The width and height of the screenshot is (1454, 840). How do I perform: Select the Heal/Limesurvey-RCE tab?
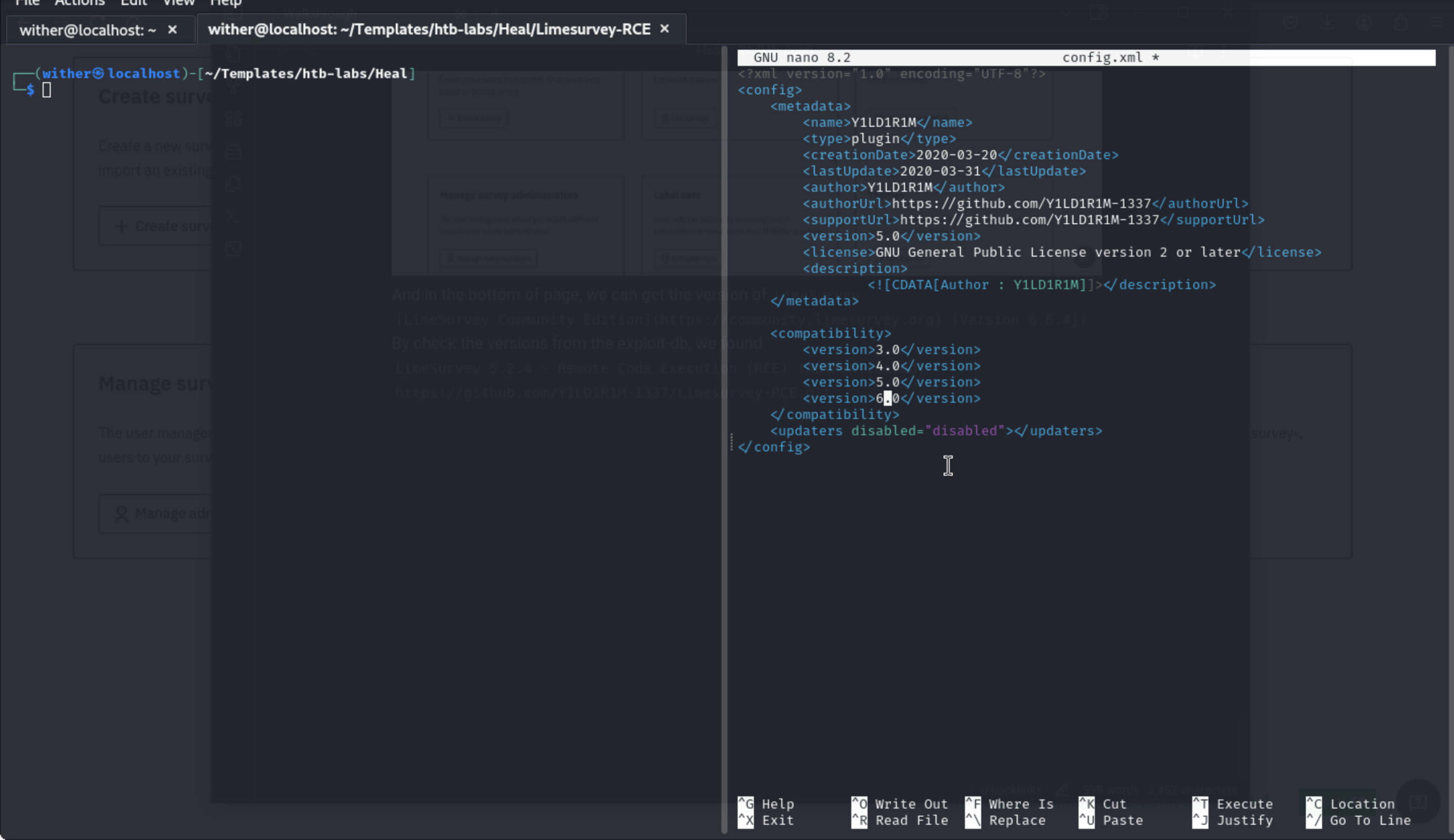tap(429, 29)
